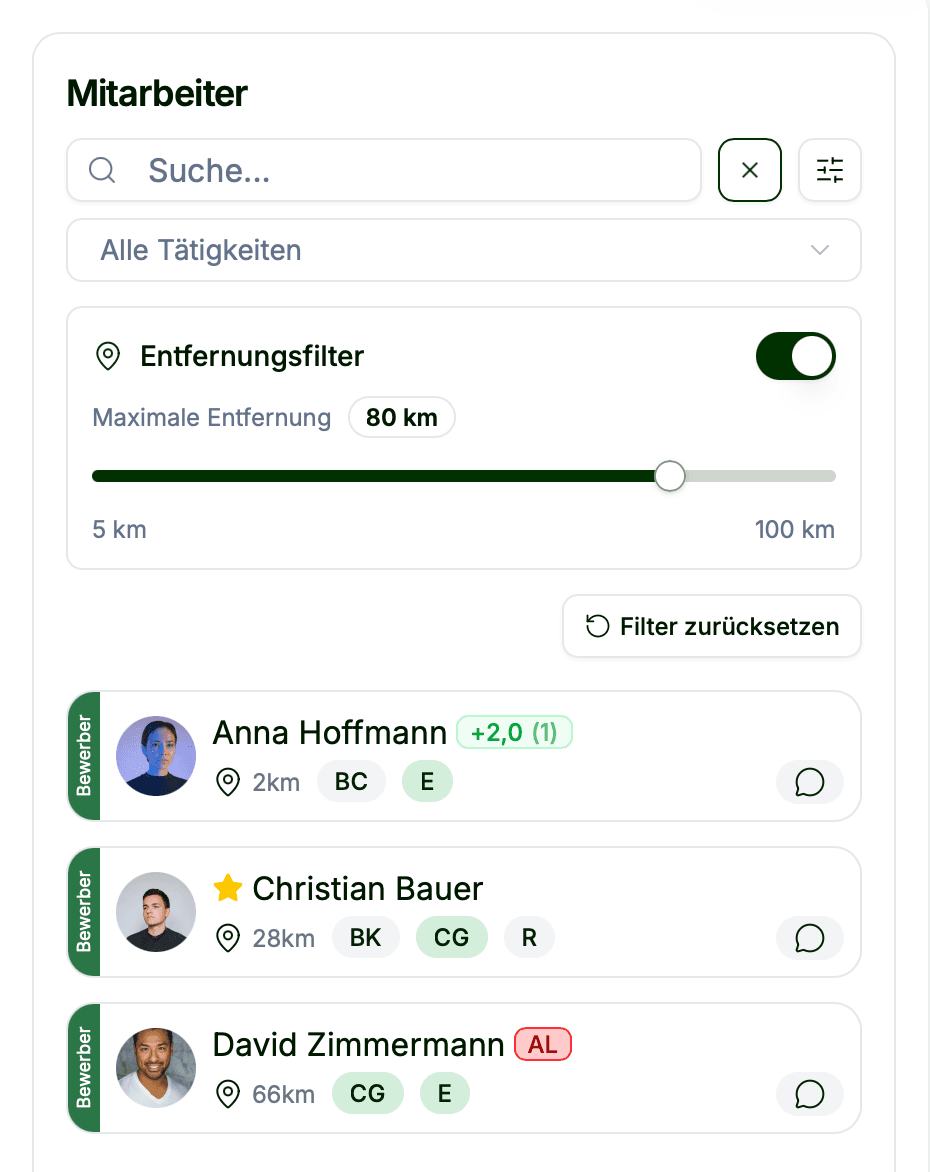The height and width of the screenshot is (1172, 930).
Task: Open chat with Anna Hoffmann
Action: click(809, 782)
